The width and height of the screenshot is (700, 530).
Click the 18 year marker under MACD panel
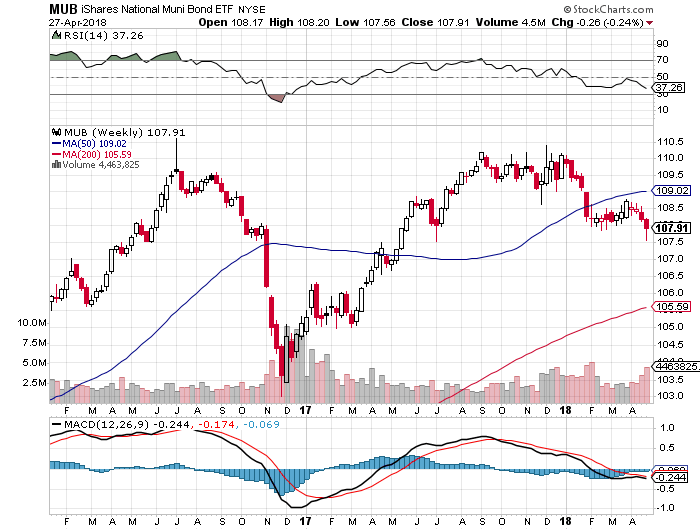tap(566, 521)
